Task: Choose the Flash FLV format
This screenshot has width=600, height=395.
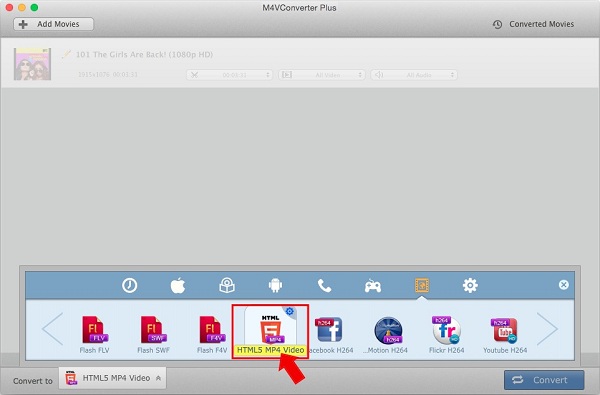Action: point(95,334)
